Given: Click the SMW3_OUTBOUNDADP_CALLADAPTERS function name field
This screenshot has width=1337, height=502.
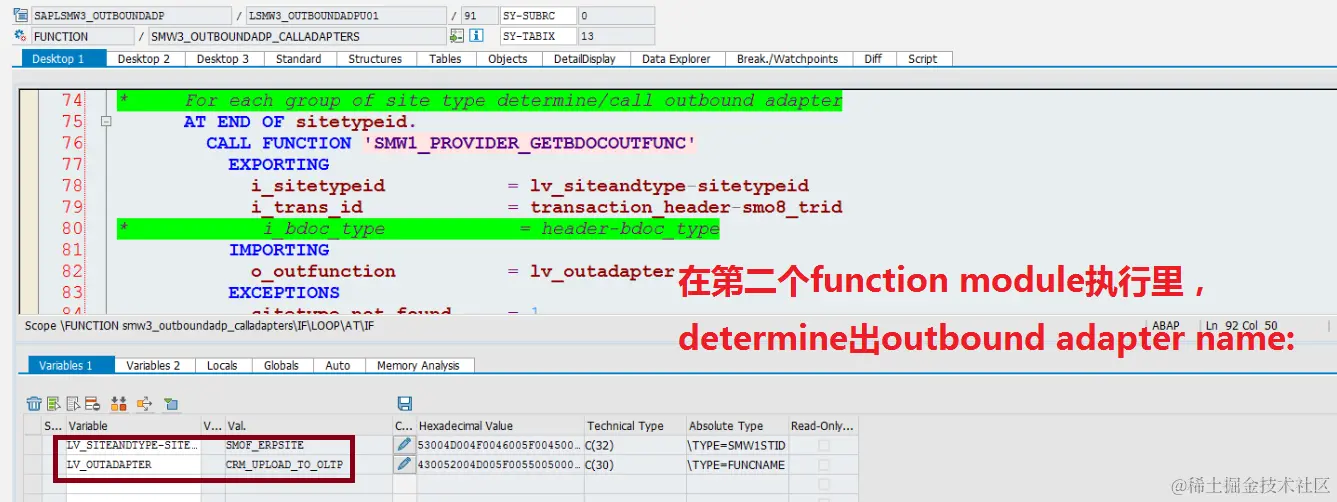Looking at the screenshot, I should coord(297,36).
